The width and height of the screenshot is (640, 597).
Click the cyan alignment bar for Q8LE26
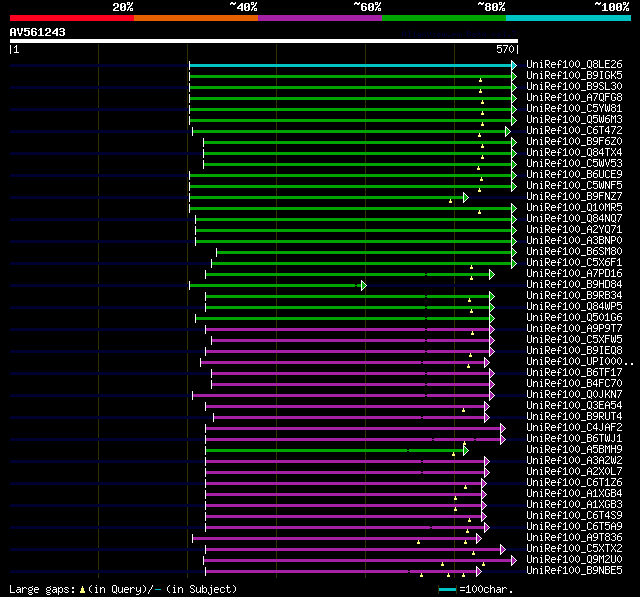pos(351,65)
